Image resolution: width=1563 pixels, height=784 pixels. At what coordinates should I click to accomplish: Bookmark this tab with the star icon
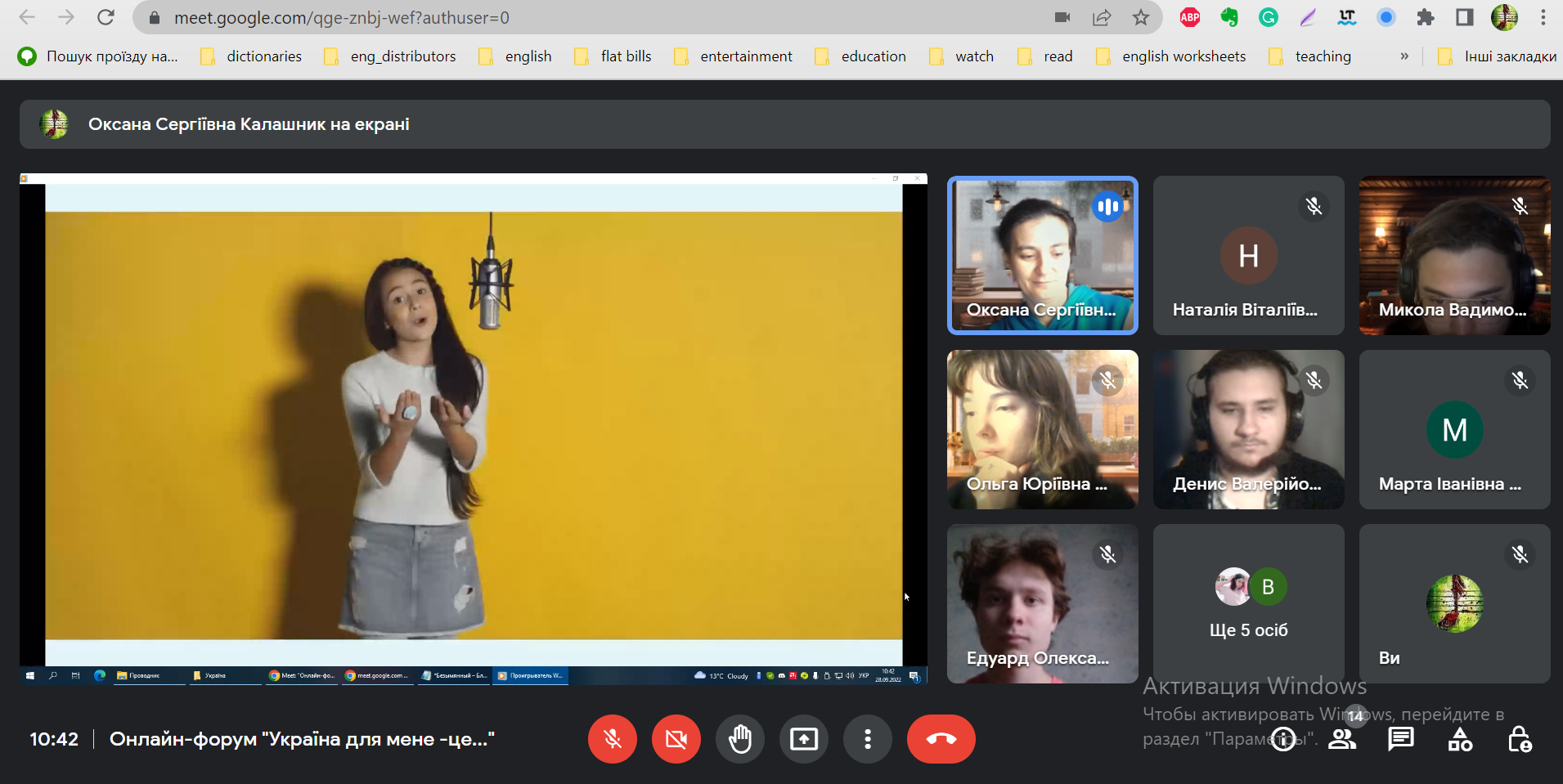tap(1141, 17)
